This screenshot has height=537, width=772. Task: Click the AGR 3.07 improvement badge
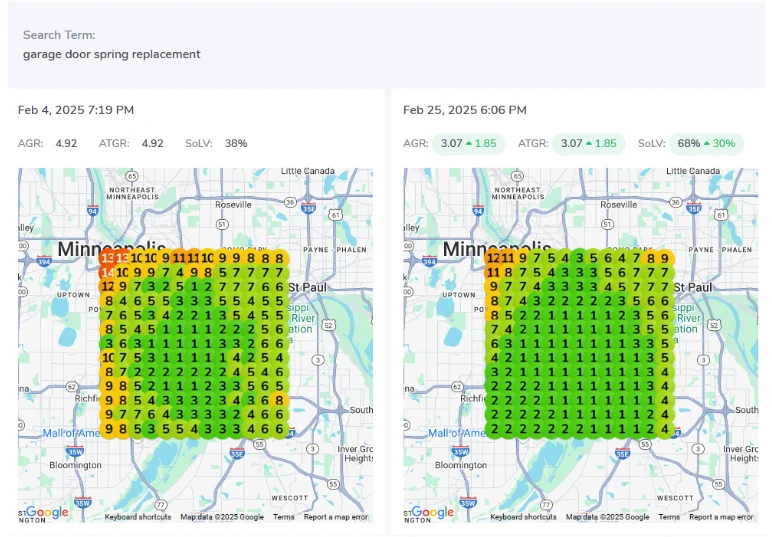point(469,144)
